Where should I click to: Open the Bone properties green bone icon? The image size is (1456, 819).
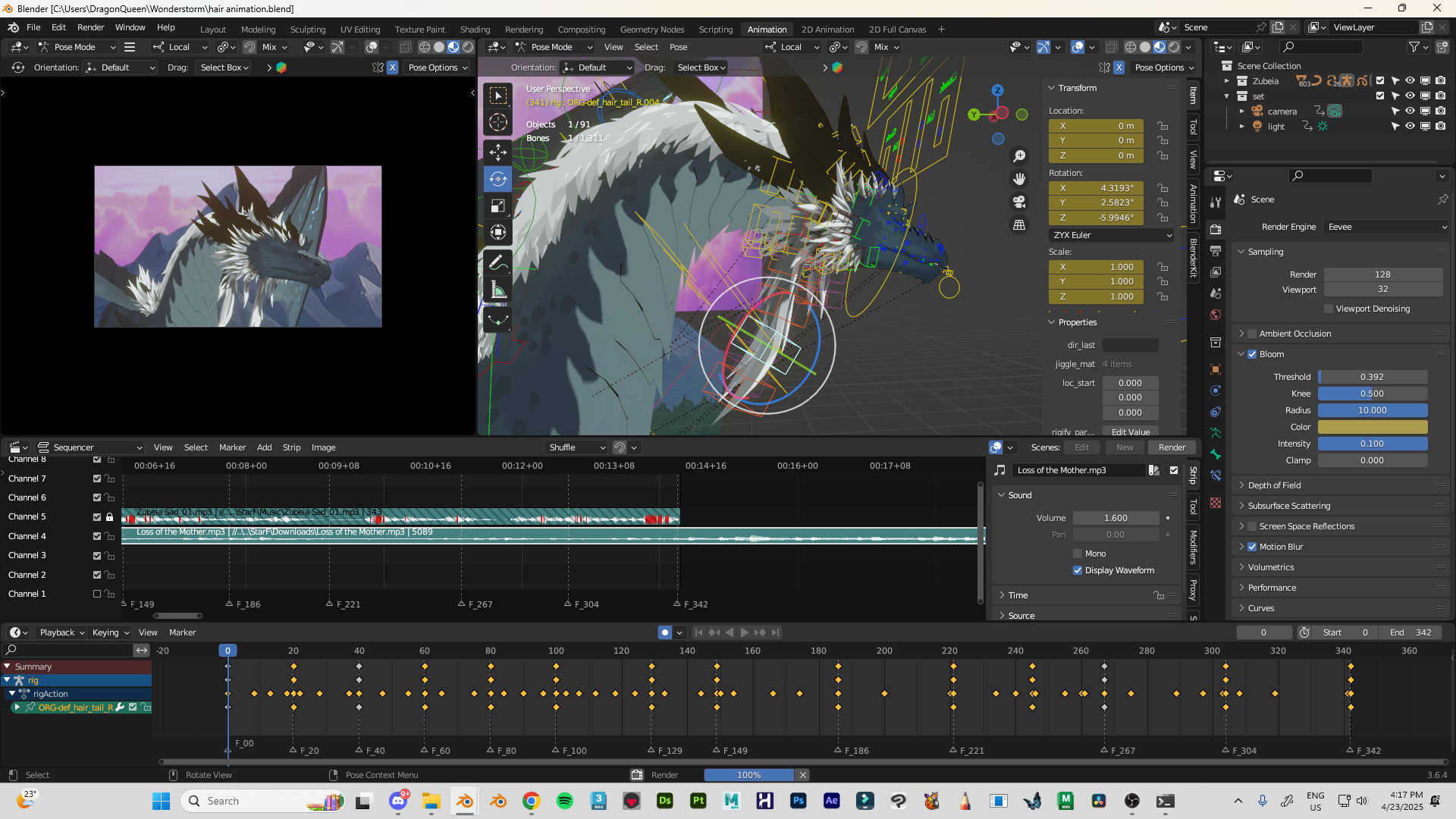[1216, 454]
